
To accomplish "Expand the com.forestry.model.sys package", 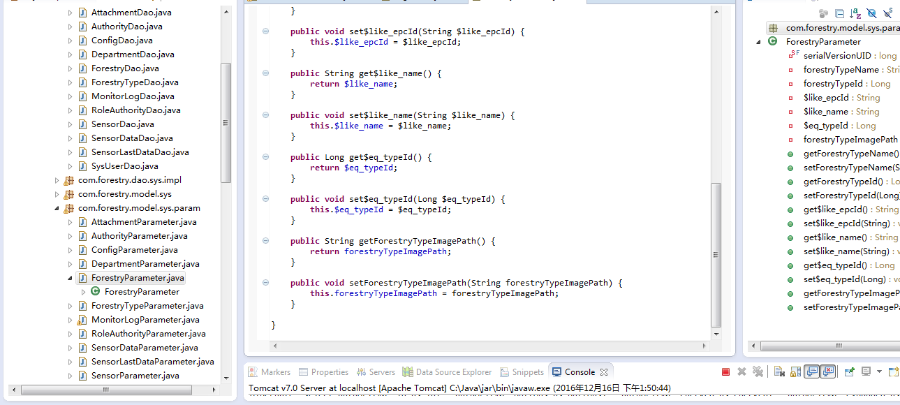I will 57,194.
